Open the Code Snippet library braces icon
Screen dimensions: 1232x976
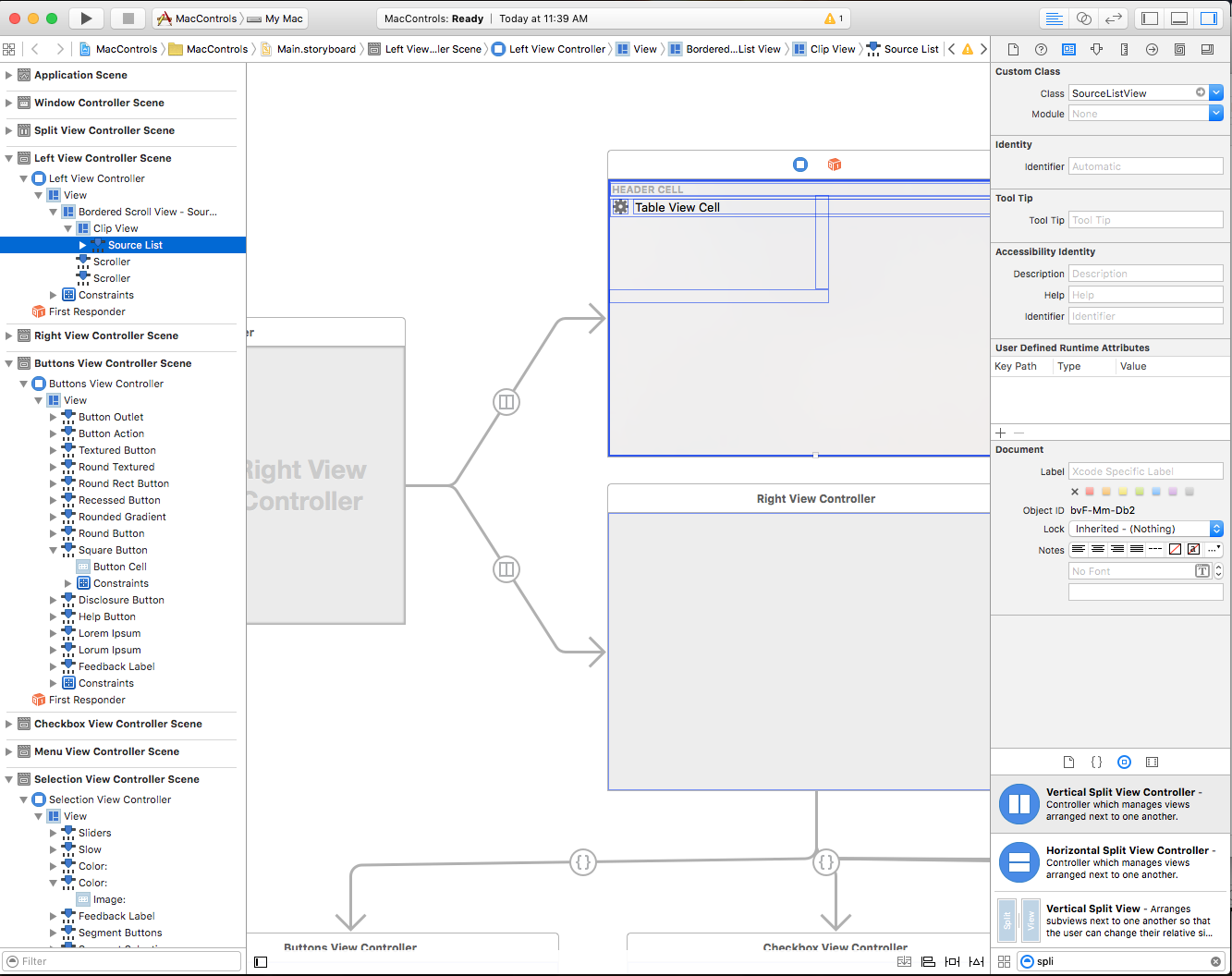[1096, 762]
